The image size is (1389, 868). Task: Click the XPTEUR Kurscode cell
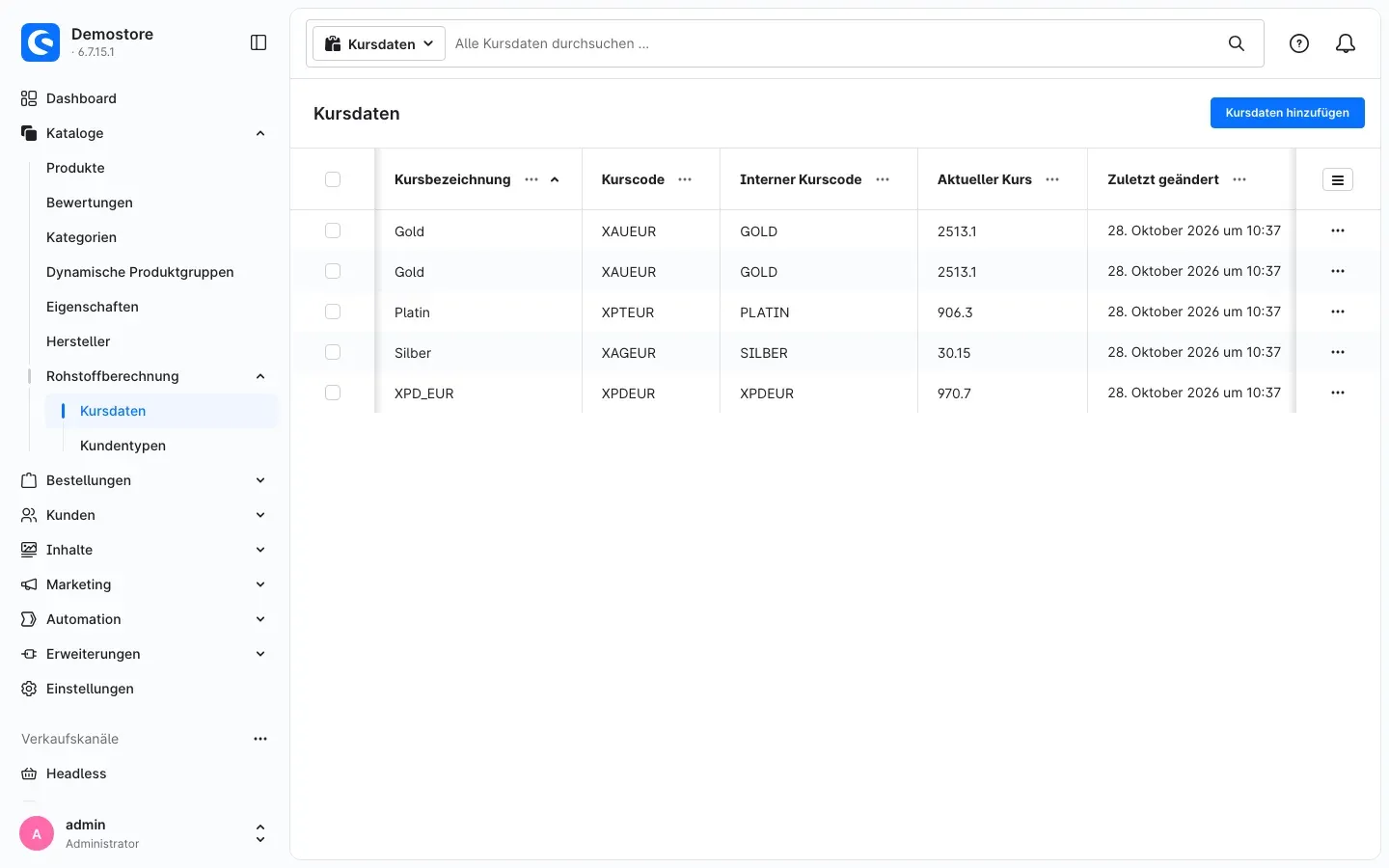tap(628, 312)
